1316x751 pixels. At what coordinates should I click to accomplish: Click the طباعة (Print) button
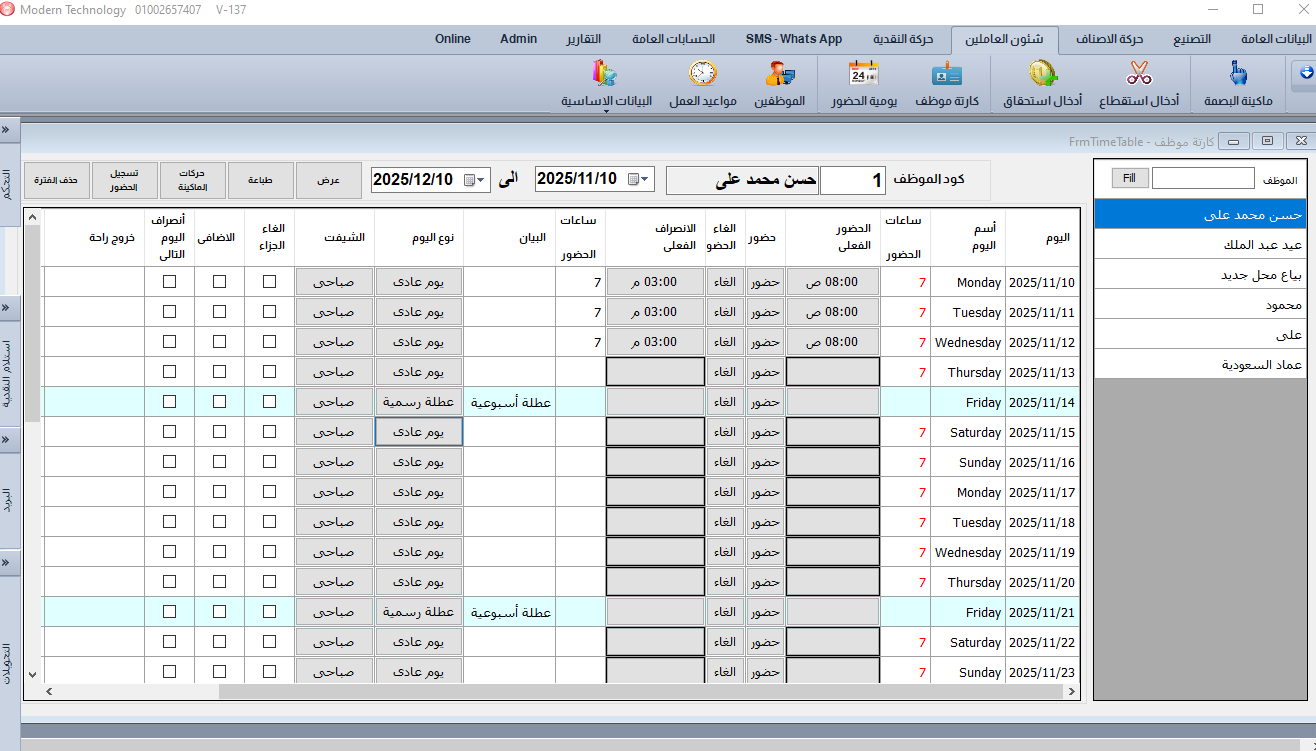[x=260, y=180]
